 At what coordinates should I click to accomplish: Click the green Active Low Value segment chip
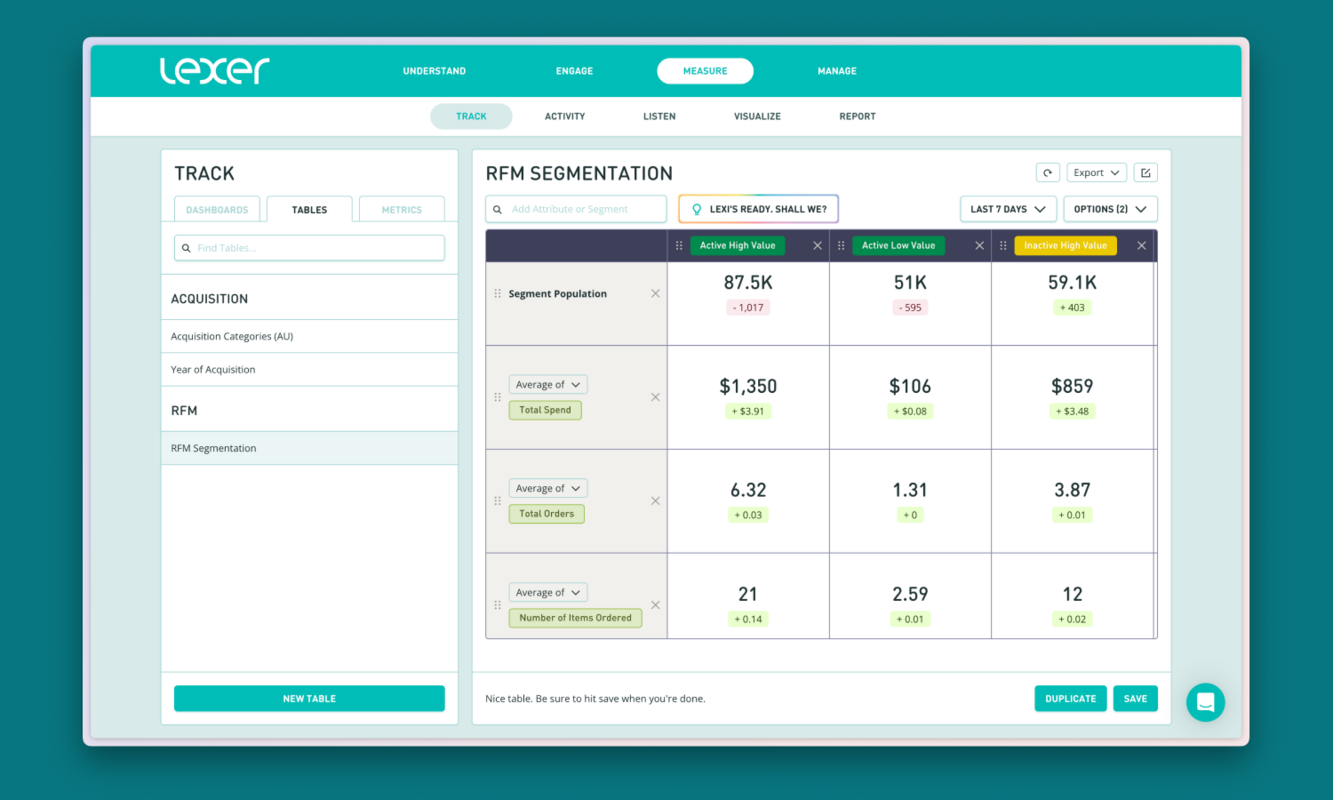coord(898,245)
